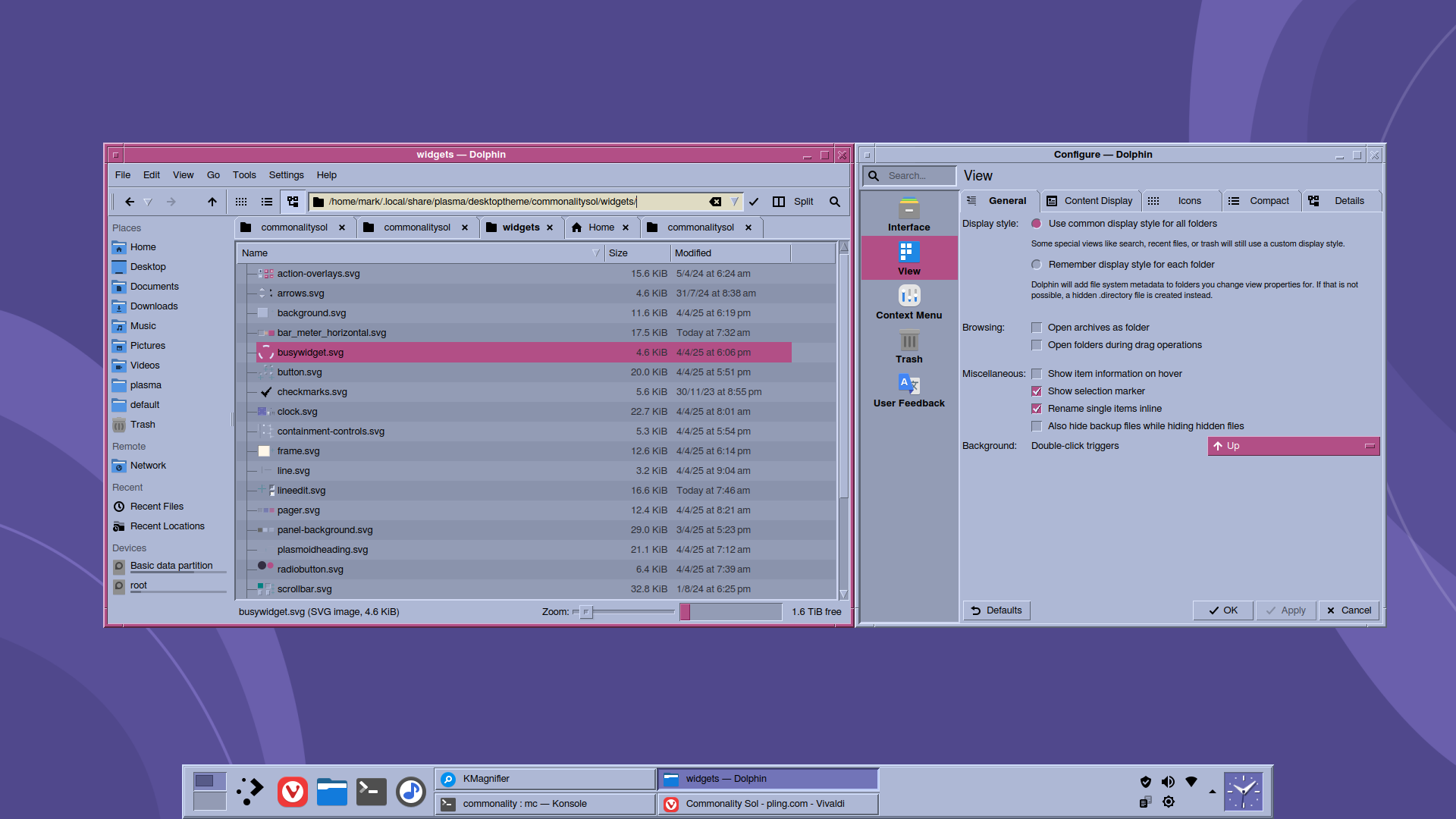
Task: Open the File menu
Action: 123,175
